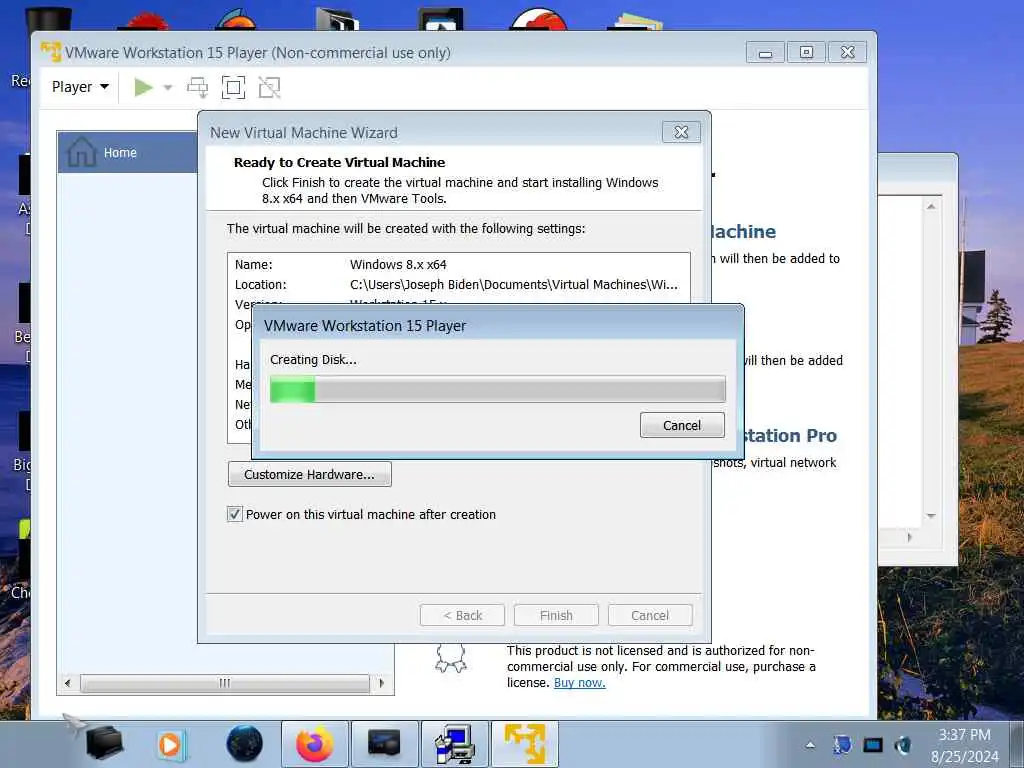Click the Home house icon
The height and width of the screenshot is (768, 1024).
click(x=82, y=152)
